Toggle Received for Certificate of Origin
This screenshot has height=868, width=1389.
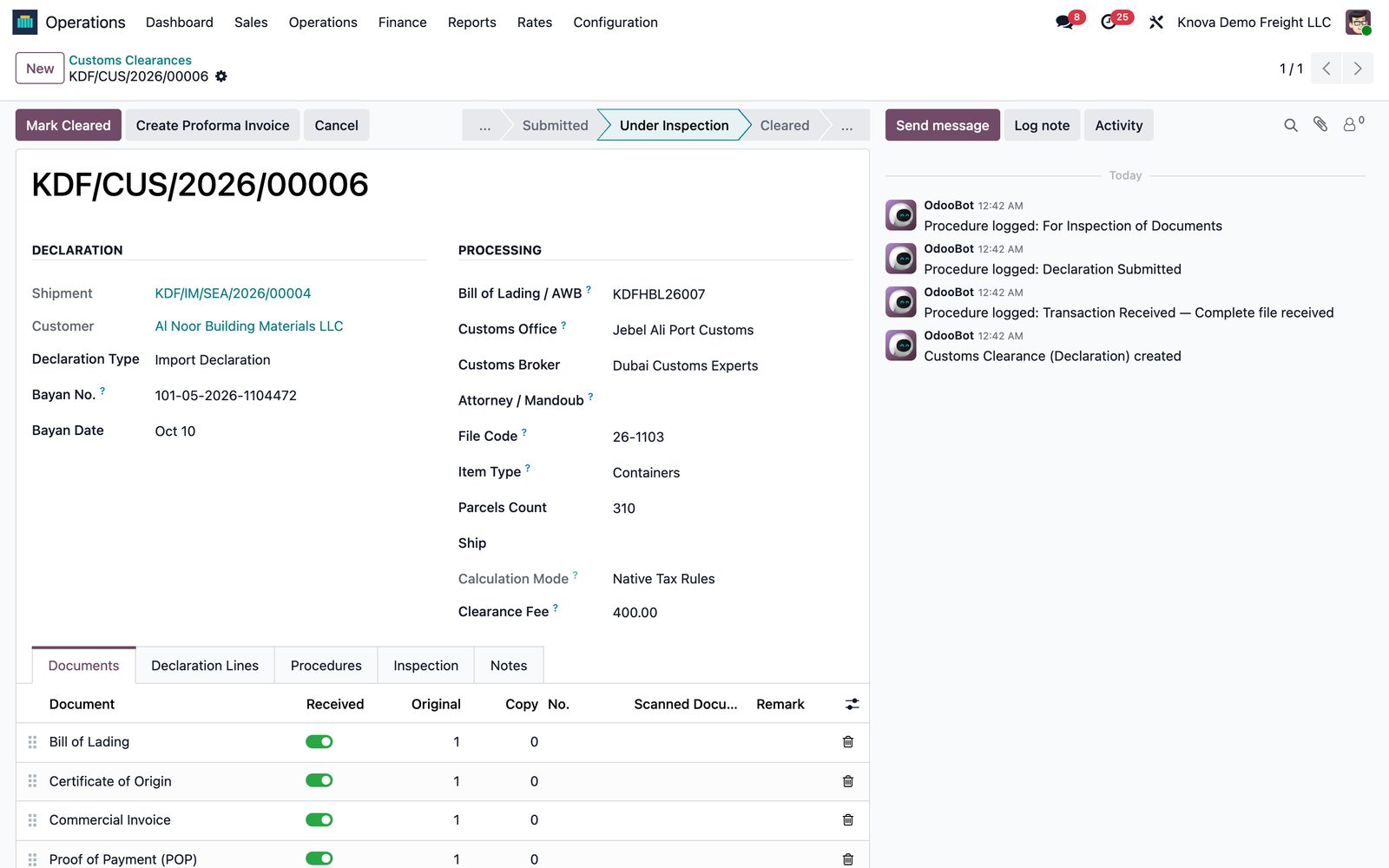point(319,780)
